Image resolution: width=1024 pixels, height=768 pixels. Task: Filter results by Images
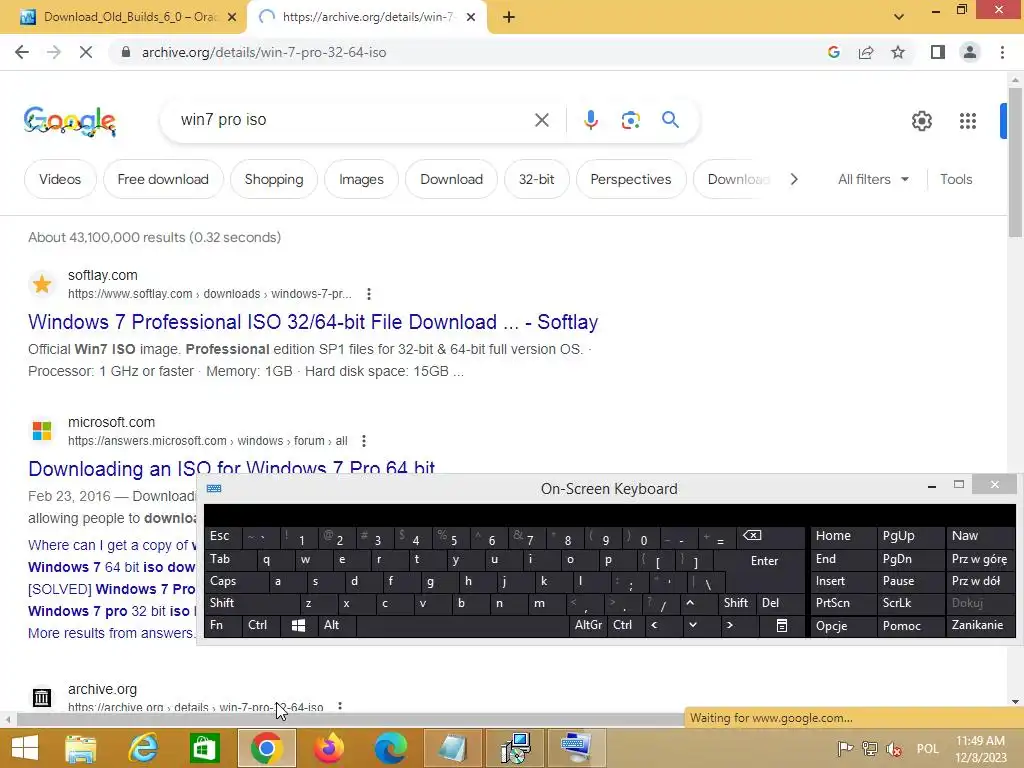tap(361, 179)
